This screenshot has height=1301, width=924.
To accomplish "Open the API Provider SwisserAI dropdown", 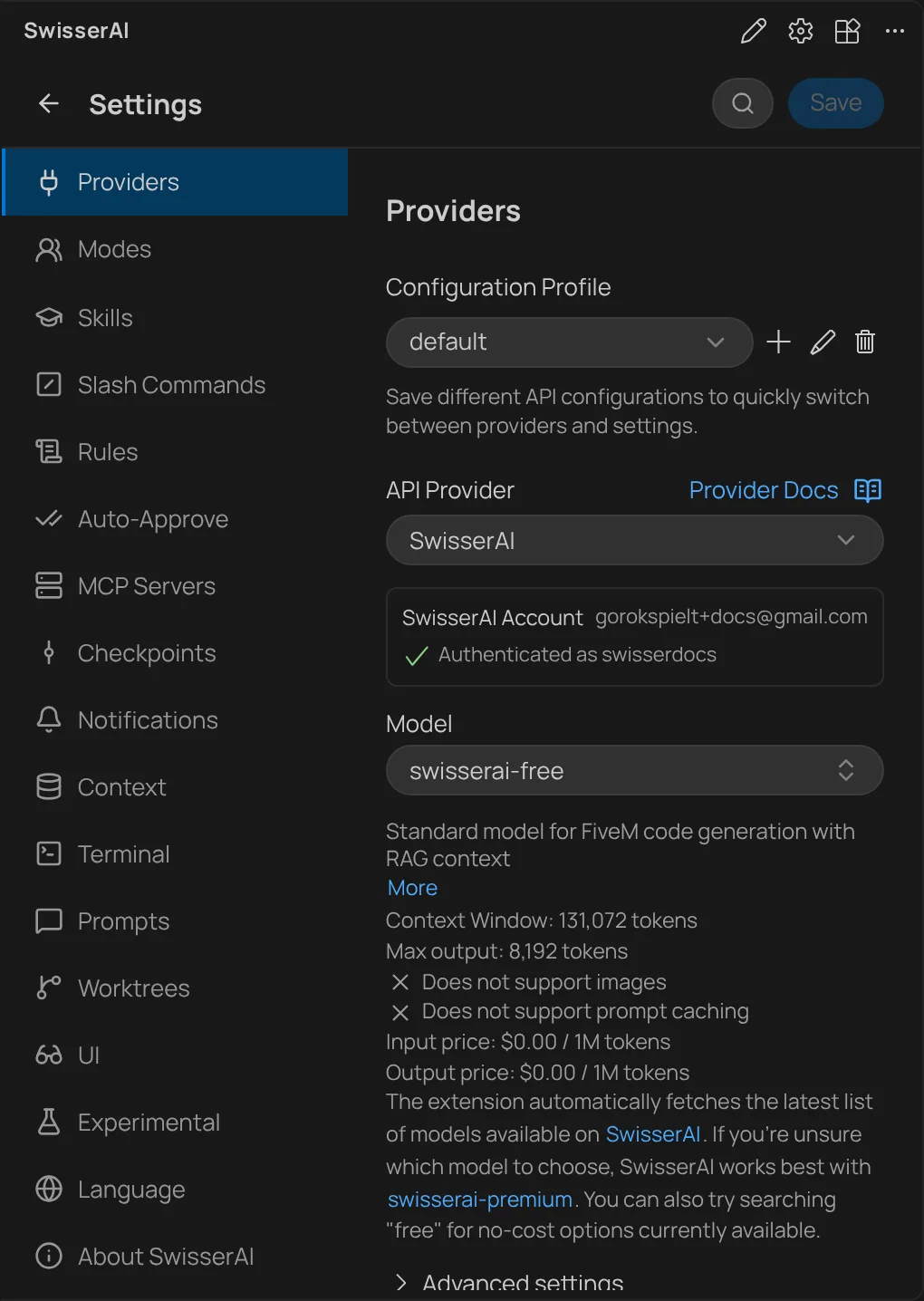I will (x=634, y=540).
